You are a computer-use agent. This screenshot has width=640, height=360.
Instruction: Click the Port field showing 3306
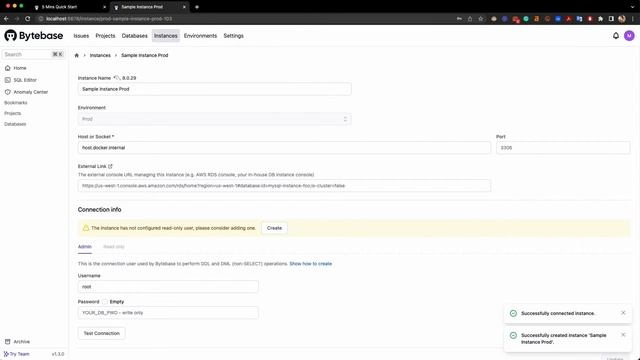563,148
